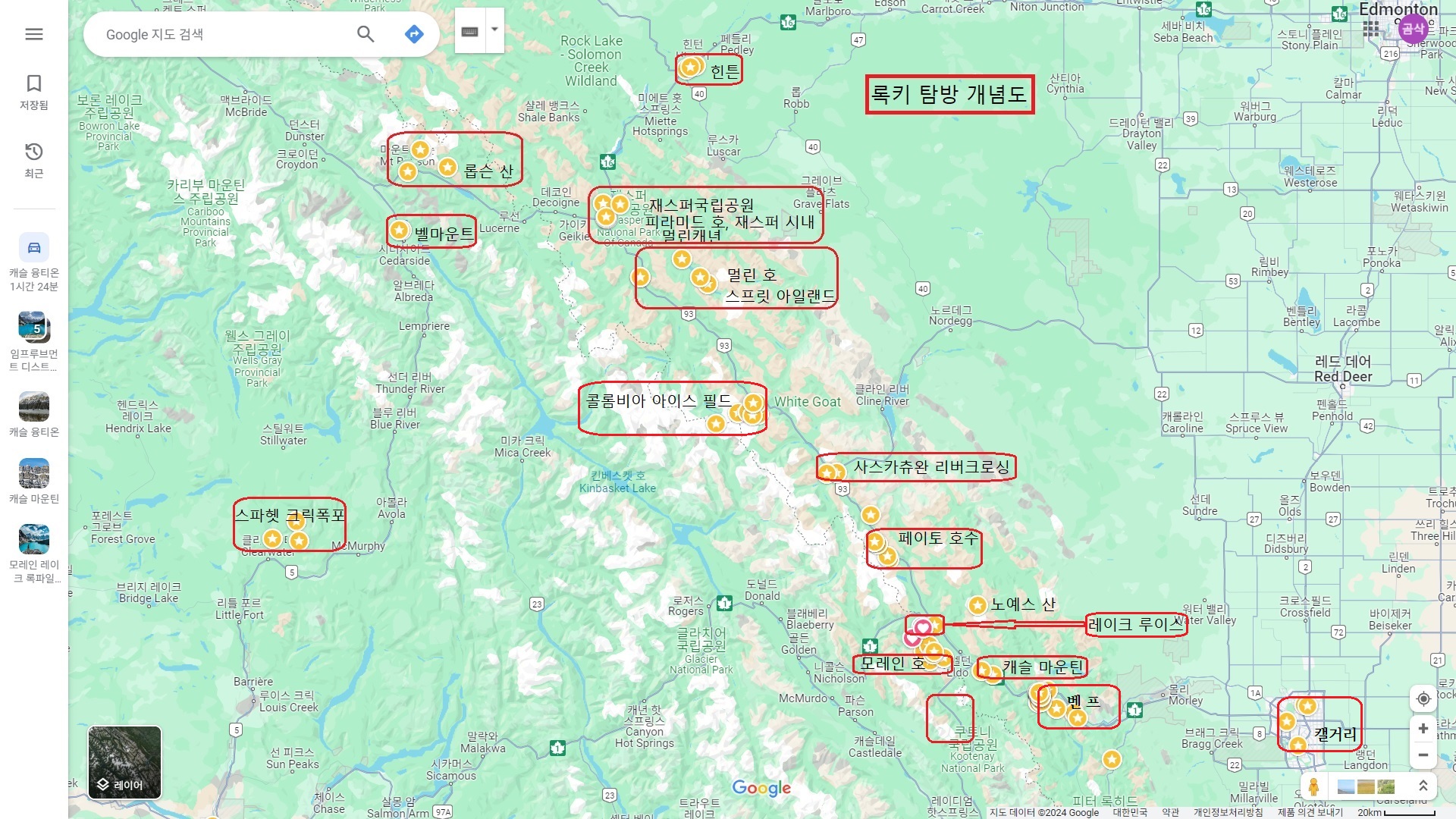Select the Little Fort label
Image resolution: width=1456 pixels, height=819 pixels.
pos(240,609)
